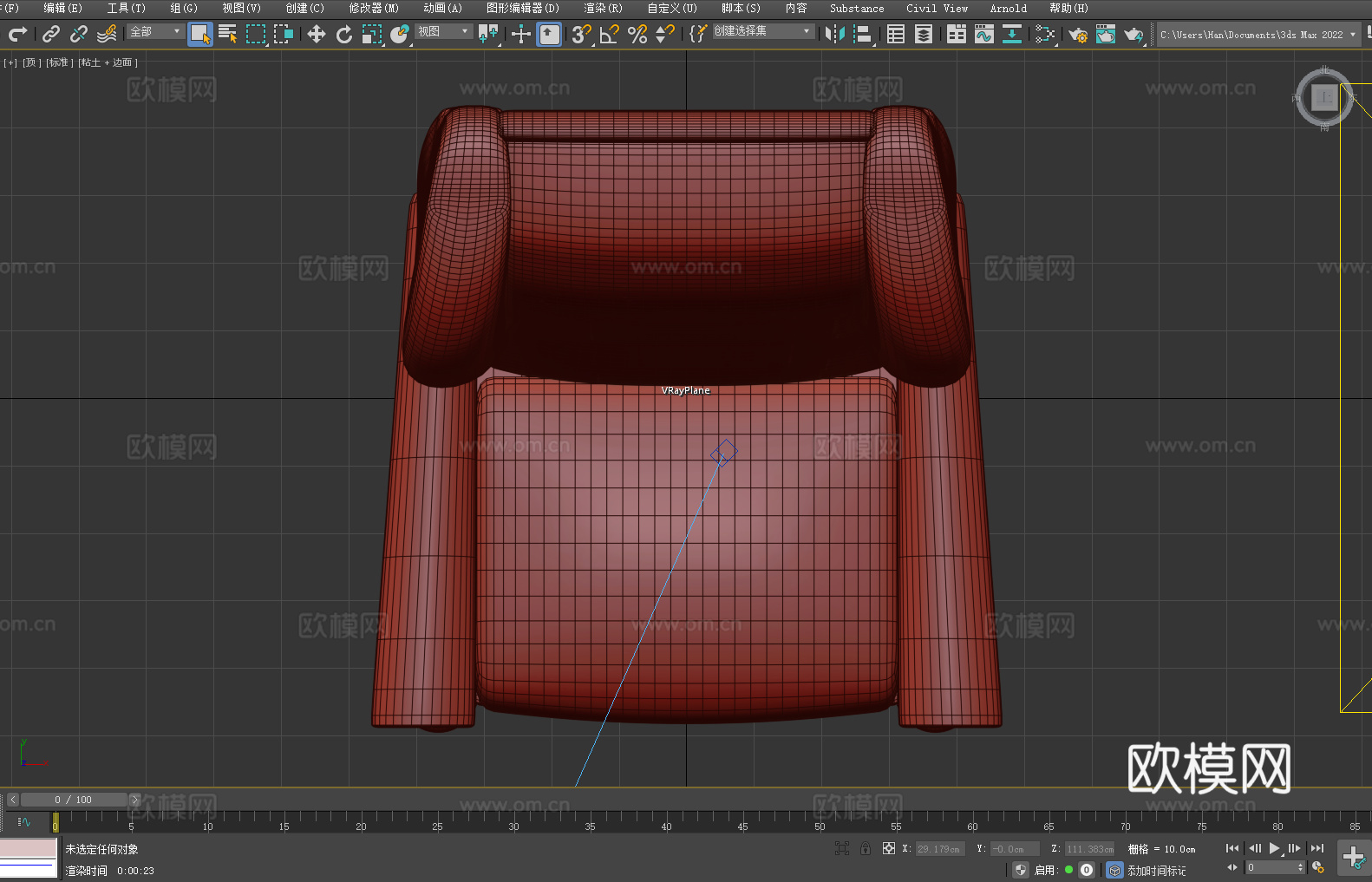
Task: Click the [粘土 + 边面] display mode label
Action: (108, 62)
